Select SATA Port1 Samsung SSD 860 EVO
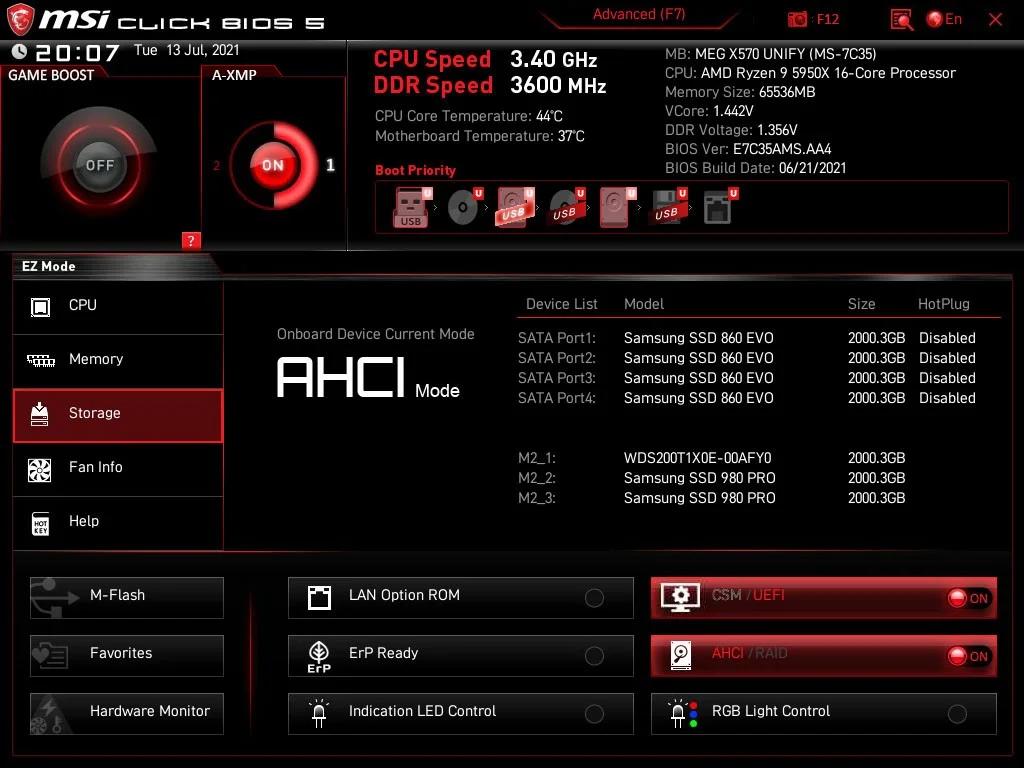The width and height of the screenshot is (1024, 768). coord(746,338)
